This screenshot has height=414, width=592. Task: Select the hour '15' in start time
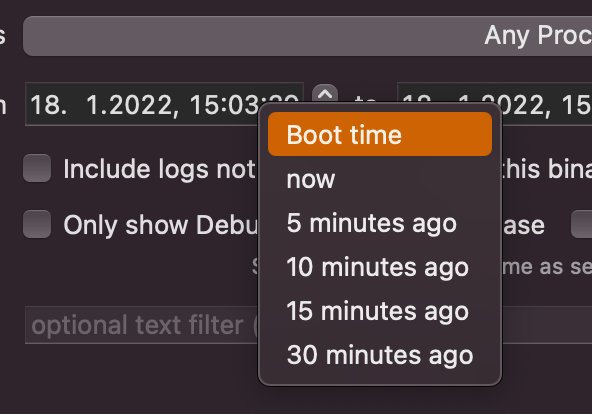coord(204,105)
